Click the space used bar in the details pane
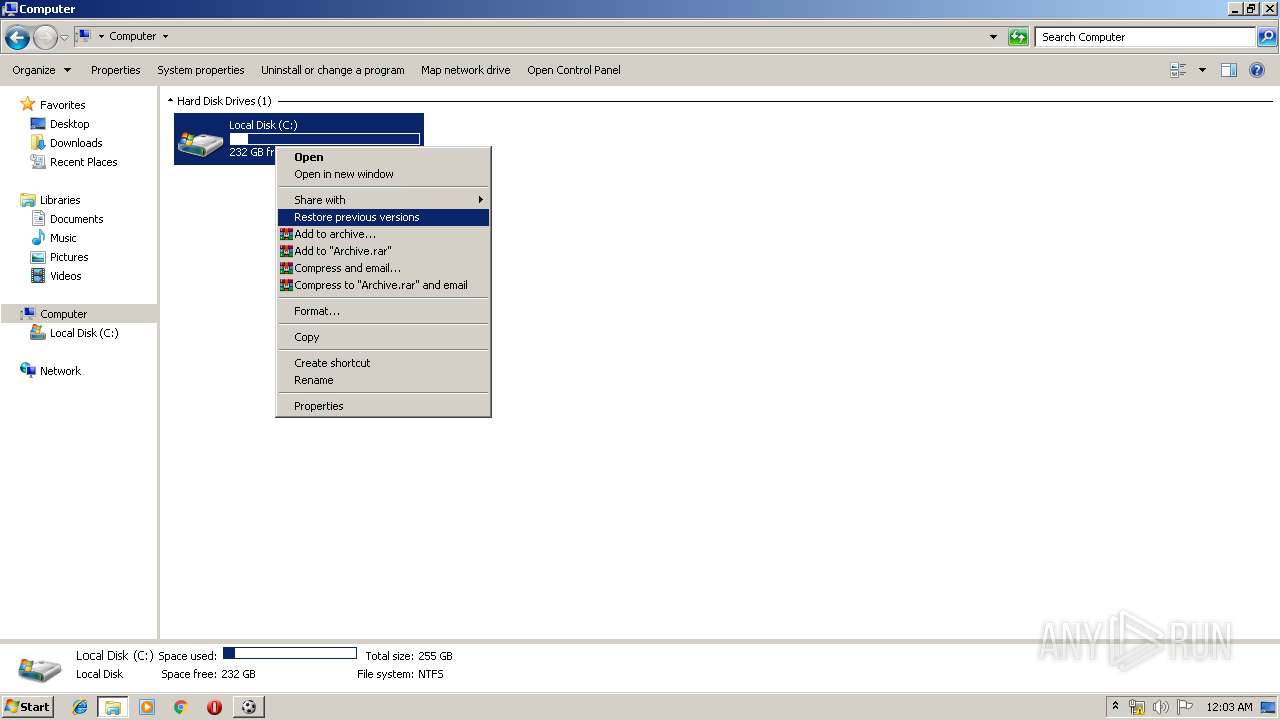This screenshot has height=720, width=1280. (289, 654)
